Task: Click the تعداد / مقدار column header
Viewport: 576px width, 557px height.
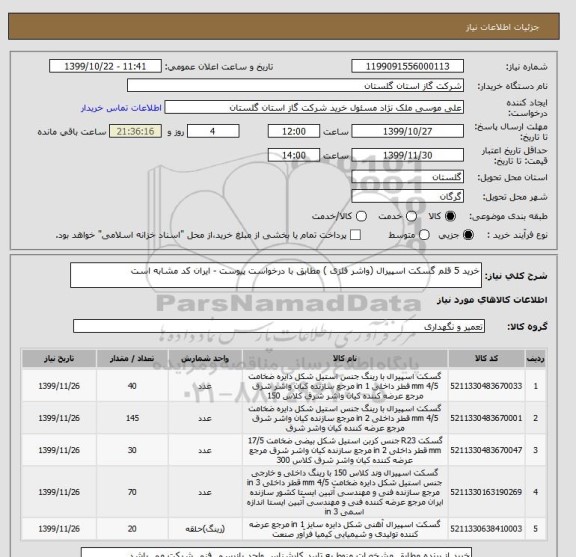Action: [132, 359]
